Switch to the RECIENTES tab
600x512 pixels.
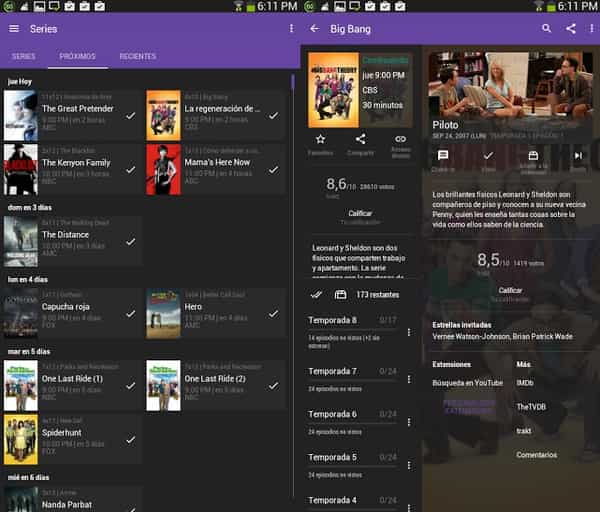137,57
